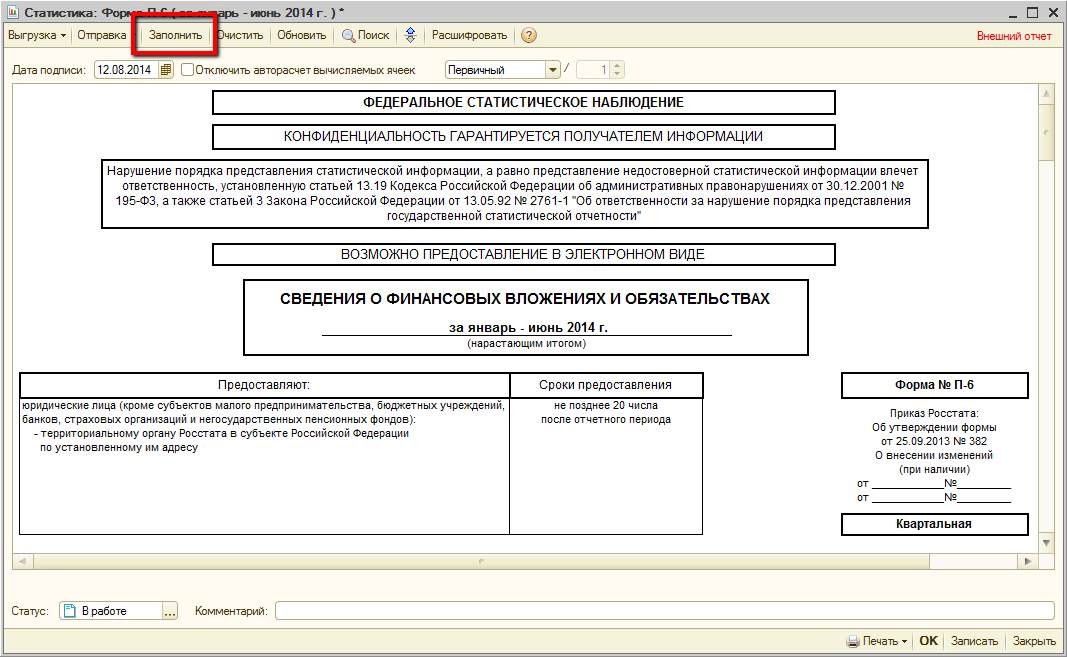Expand the Первичный dropdown arrow

point(553,69)
